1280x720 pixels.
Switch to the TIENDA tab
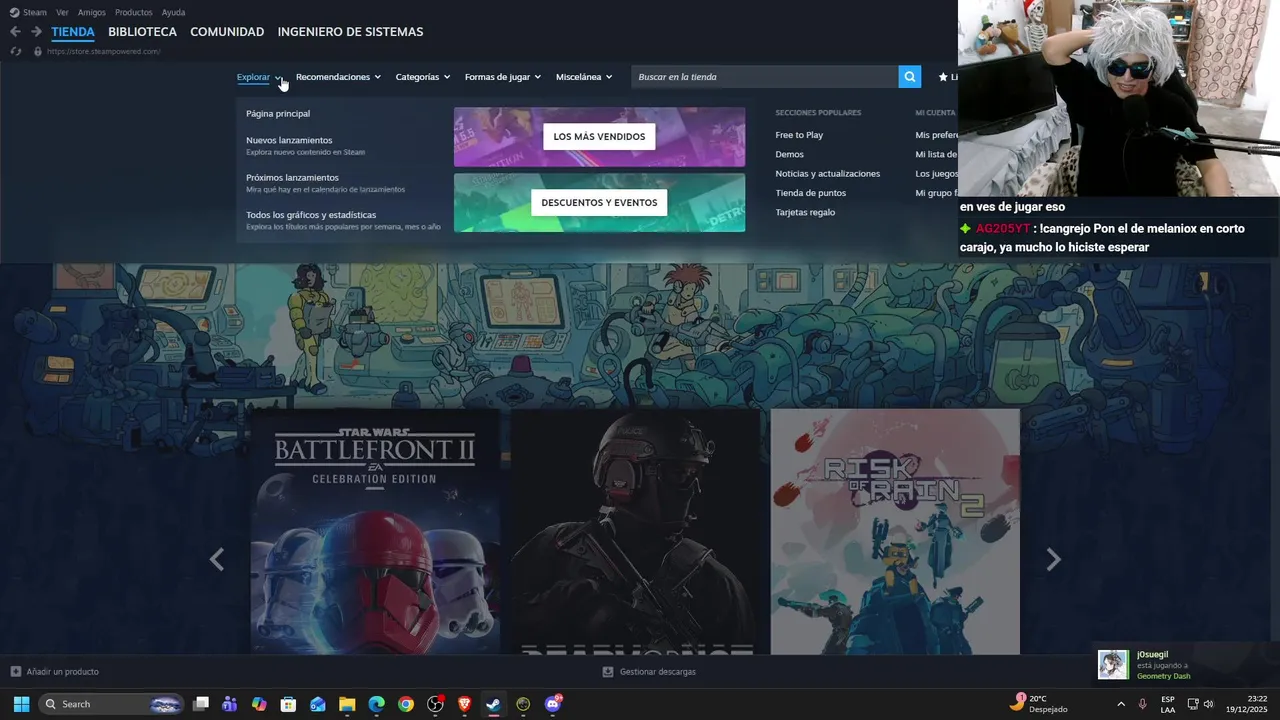[73, 32]
